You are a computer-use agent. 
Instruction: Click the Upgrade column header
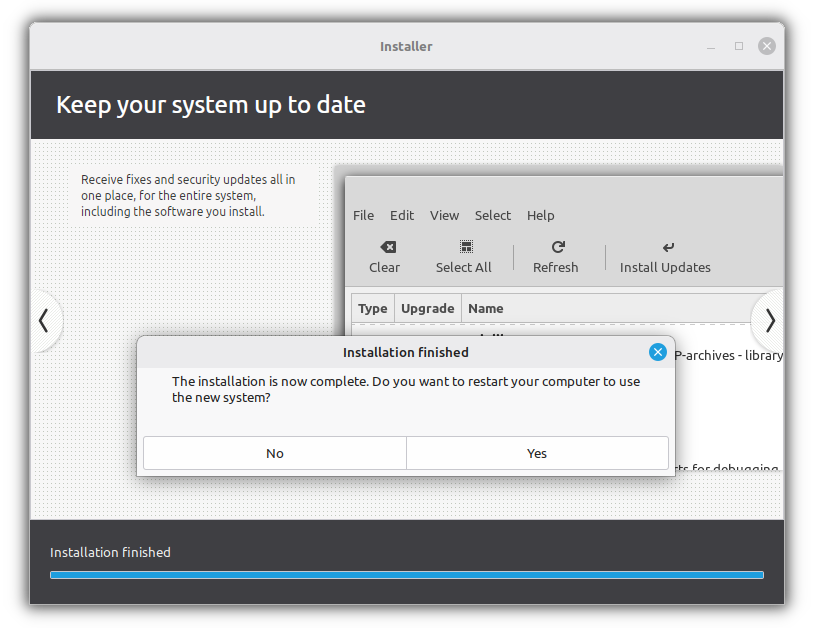tap(427, 308)
